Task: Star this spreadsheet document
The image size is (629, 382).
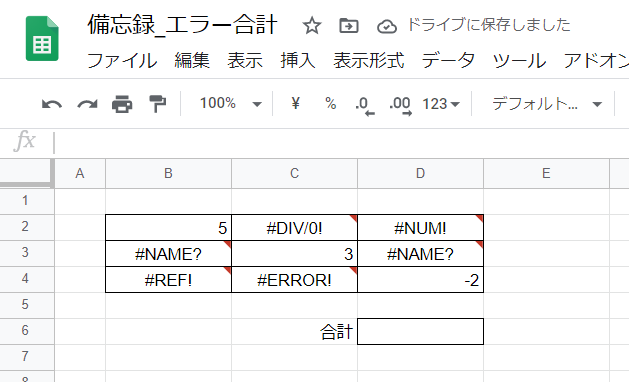Action: pos(312,26)
